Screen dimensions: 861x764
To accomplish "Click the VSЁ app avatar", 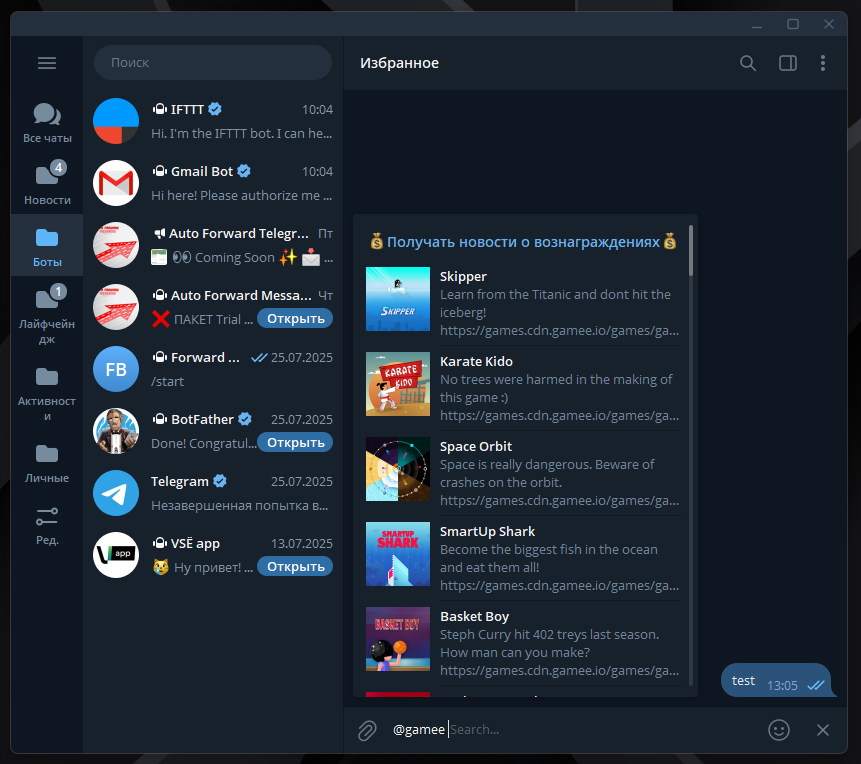I will [116, 555].
